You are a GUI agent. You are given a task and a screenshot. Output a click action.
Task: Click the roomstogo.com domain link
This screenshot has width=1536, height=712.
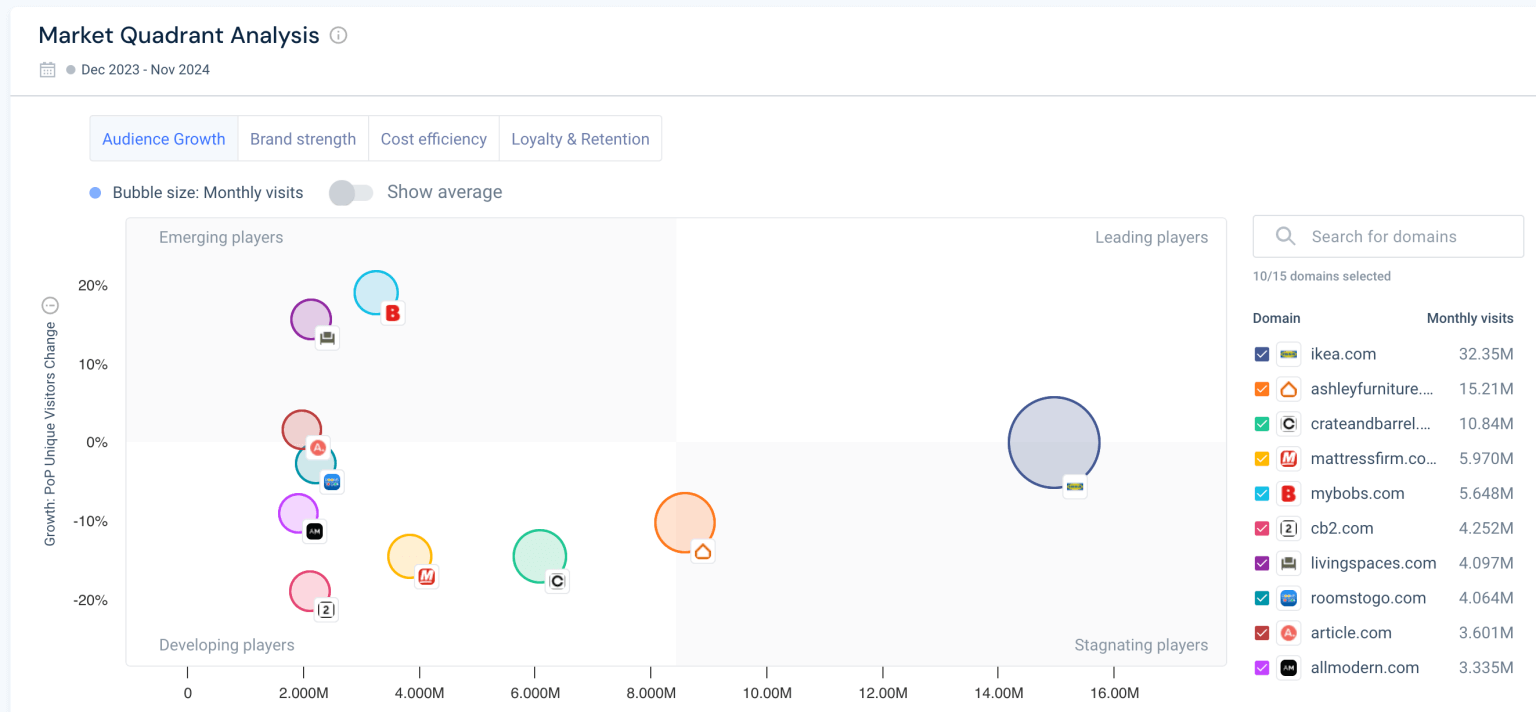[x=1370, y=597]
